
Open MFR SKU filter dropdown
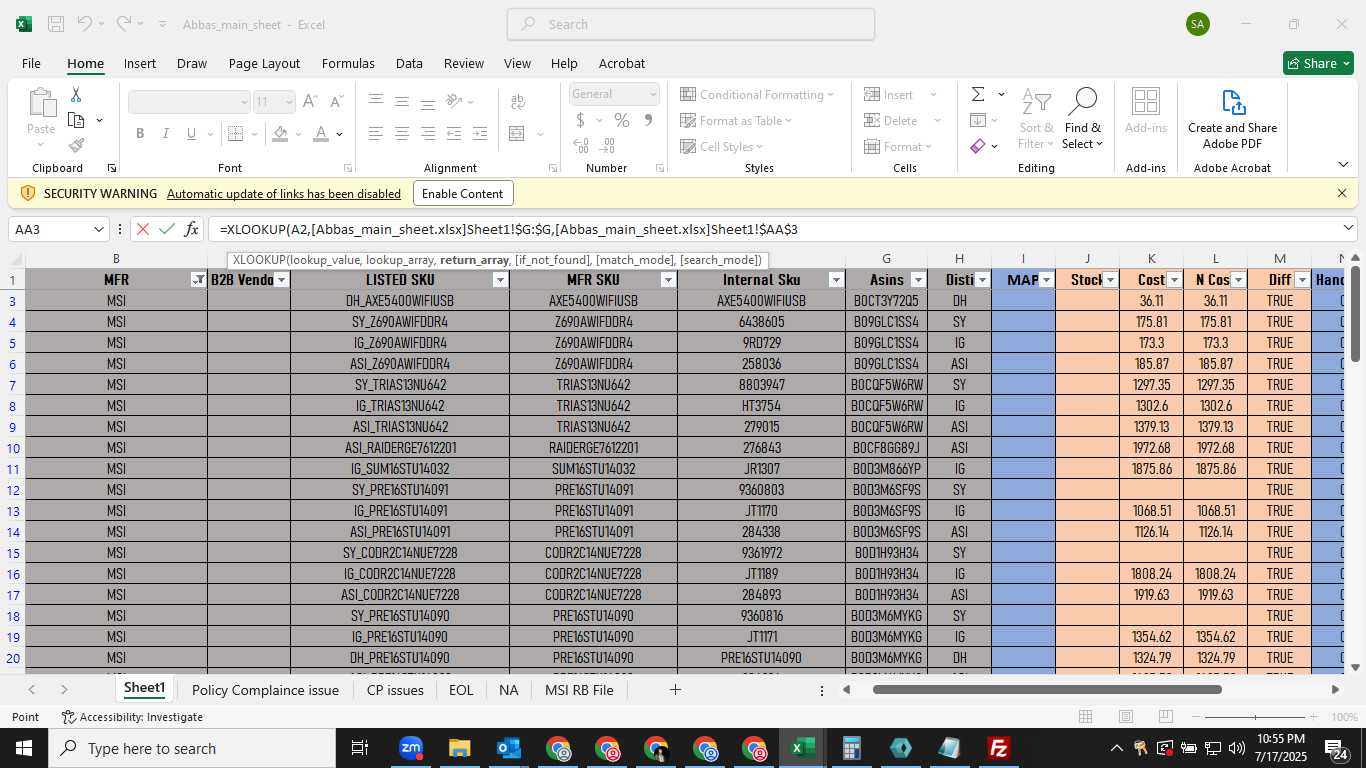coord(668,280)
